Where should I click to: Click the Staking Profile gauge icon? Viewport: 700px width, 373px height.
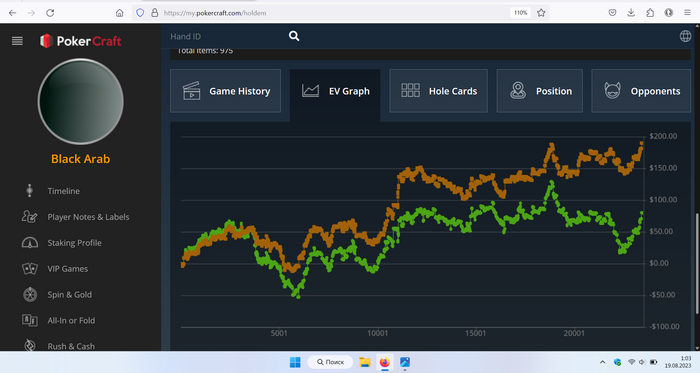[x=30, y=242]
